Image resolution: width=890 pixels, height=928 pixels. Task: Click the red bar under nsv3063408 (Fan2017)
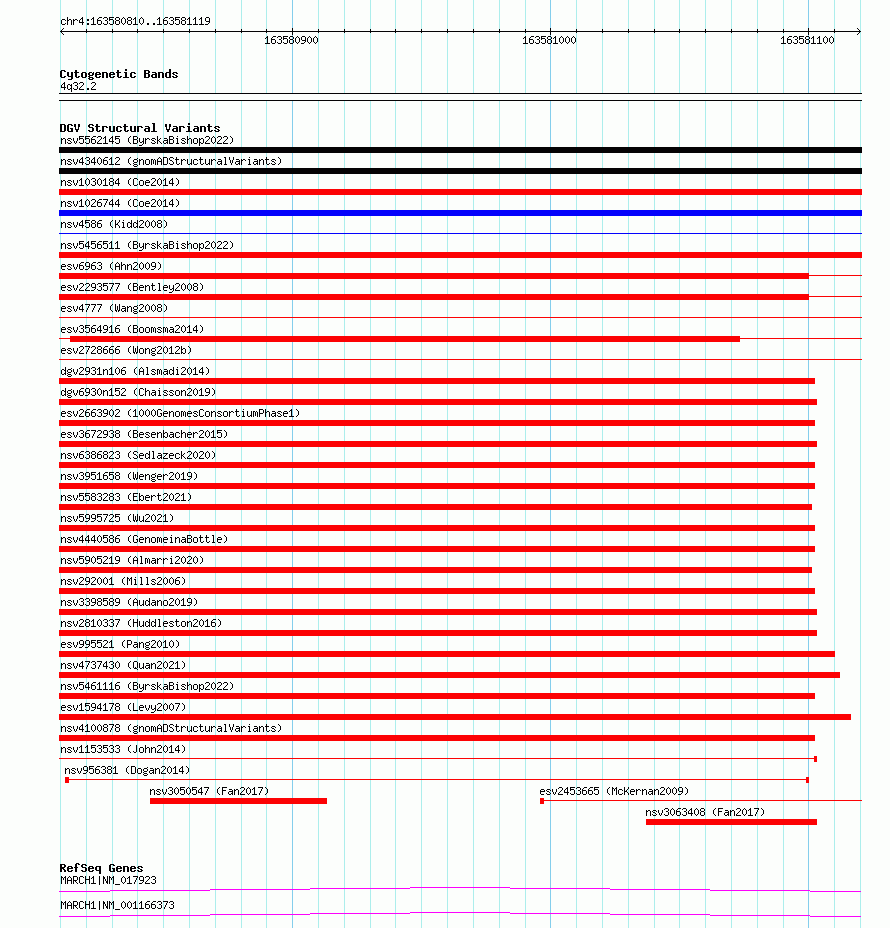click(x=731, y=822)
